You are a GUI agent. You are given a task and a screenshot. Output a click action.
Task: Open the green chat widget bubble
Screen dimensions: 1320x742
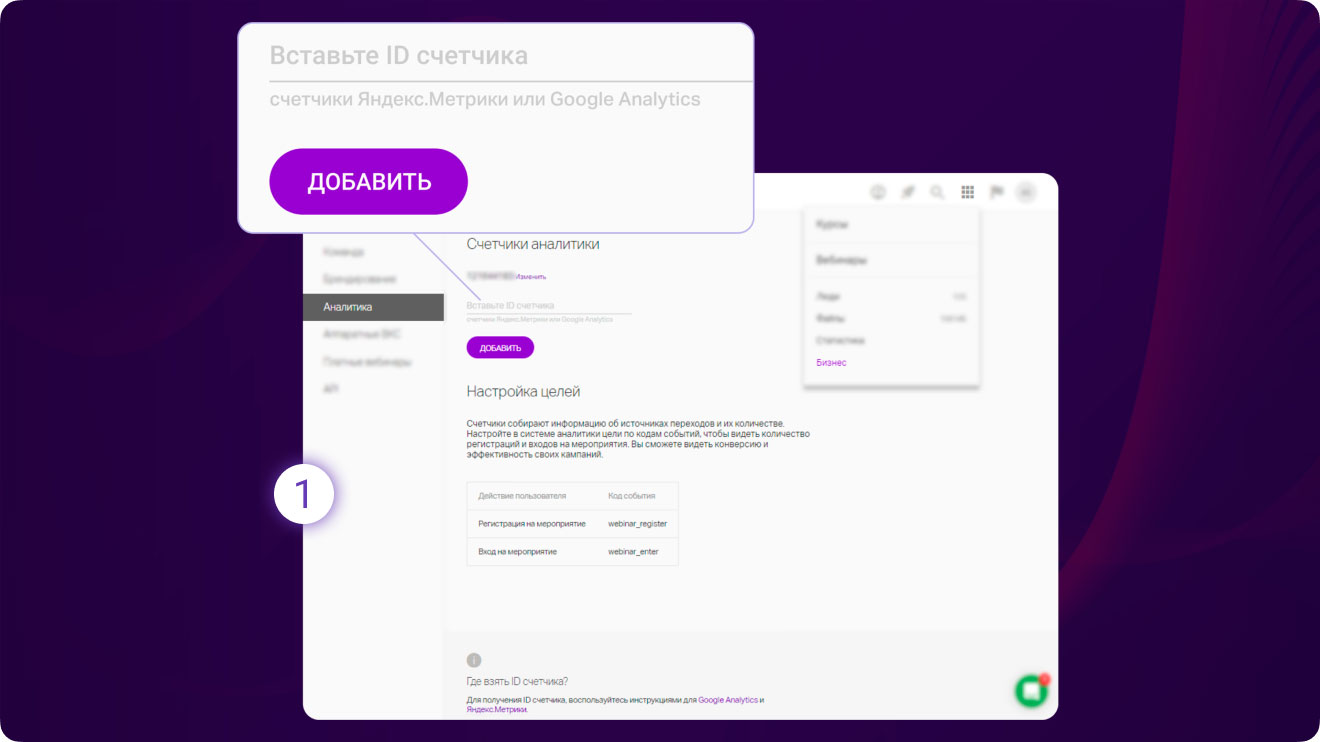[x=1030, y=691]
